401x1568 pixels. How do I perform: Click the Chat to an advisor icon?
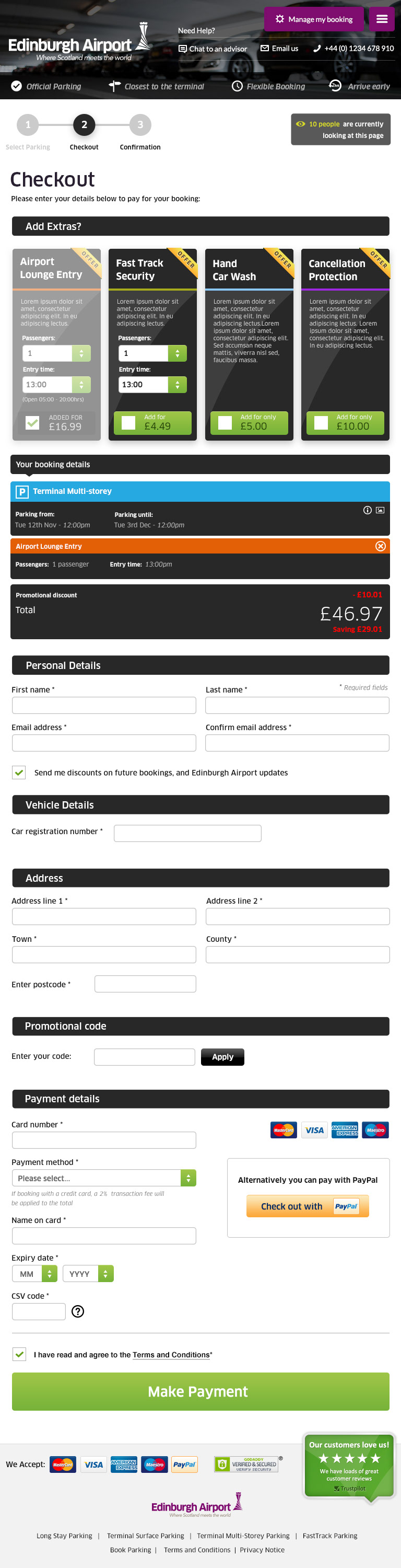click(183, 49)
